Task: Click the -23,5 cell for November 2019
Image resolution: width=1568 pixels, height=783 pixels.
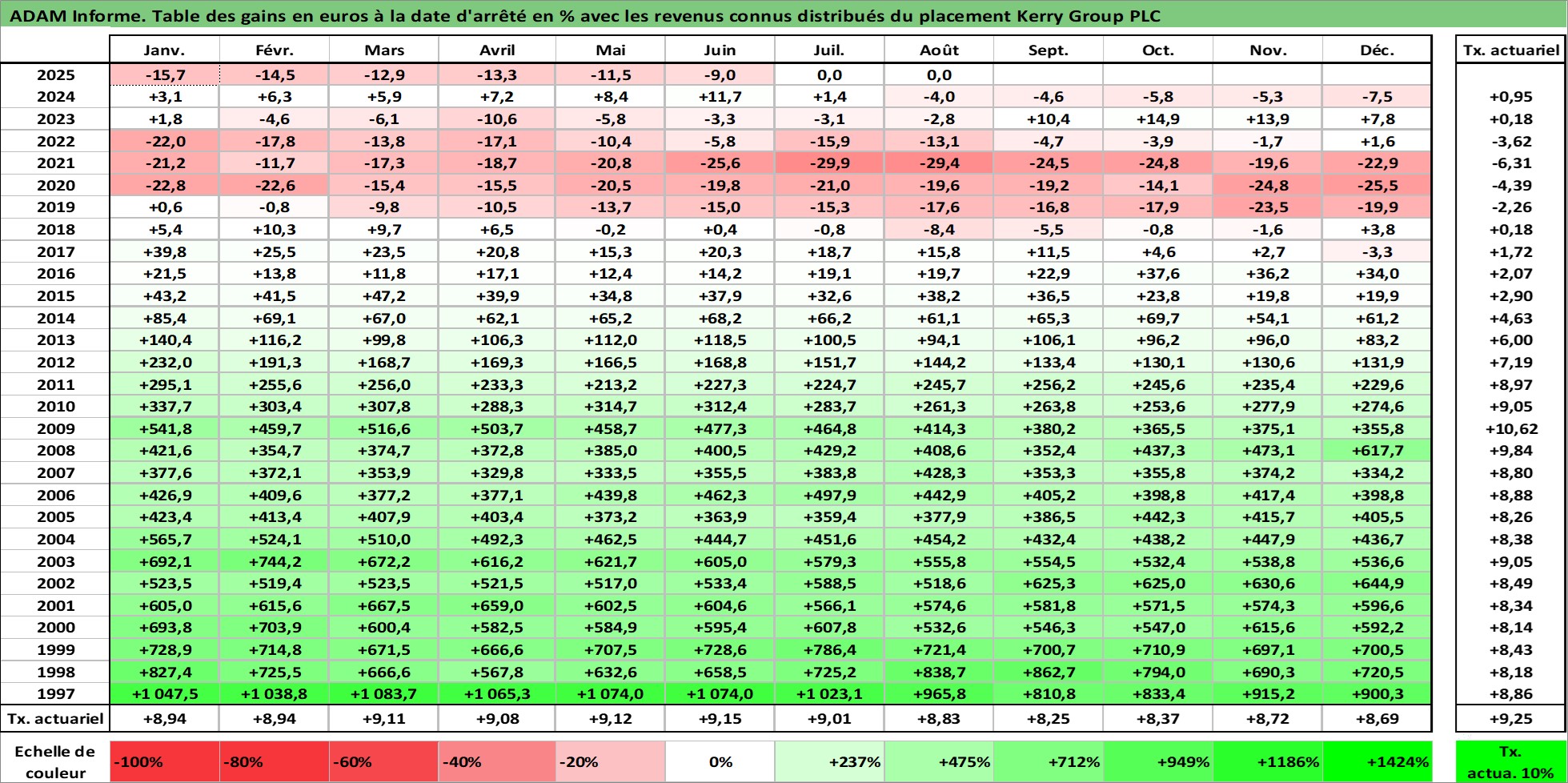Action: (x=1268, y=207)
